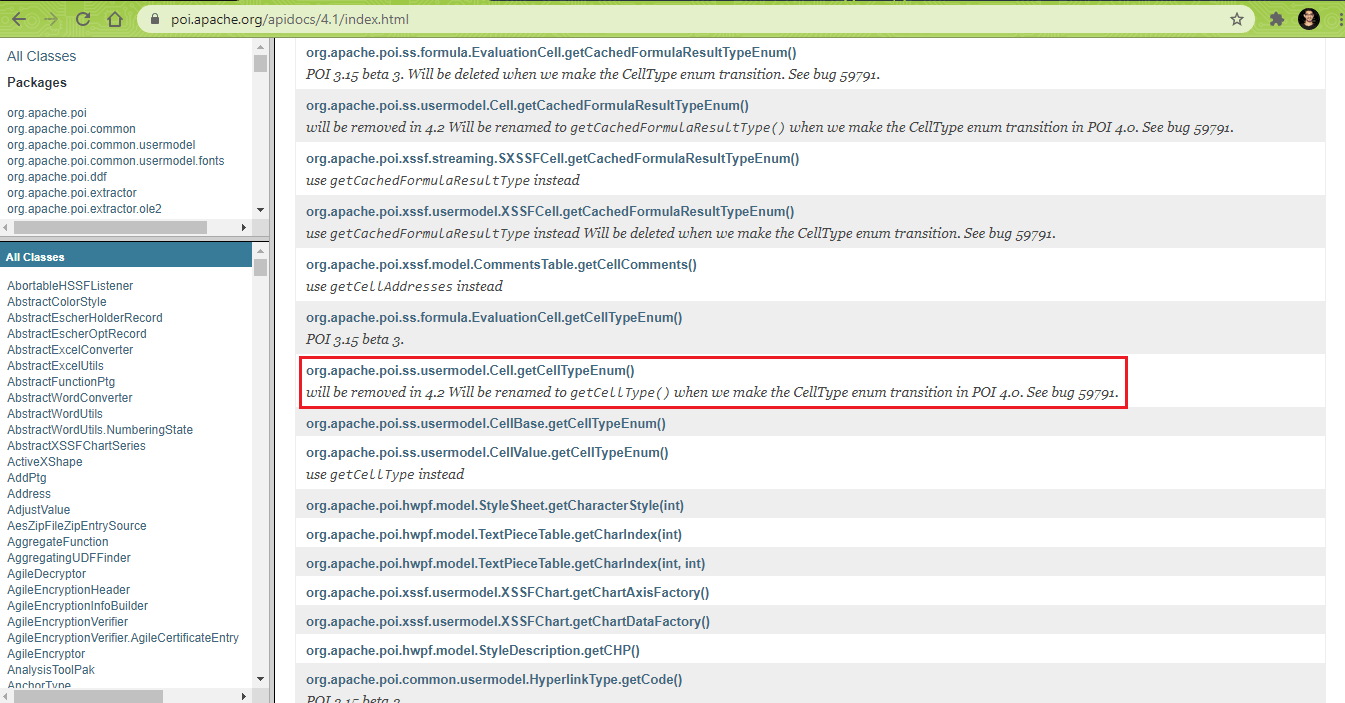Open org.apache.poi.common.usermodel package

[x=101, y=145]
